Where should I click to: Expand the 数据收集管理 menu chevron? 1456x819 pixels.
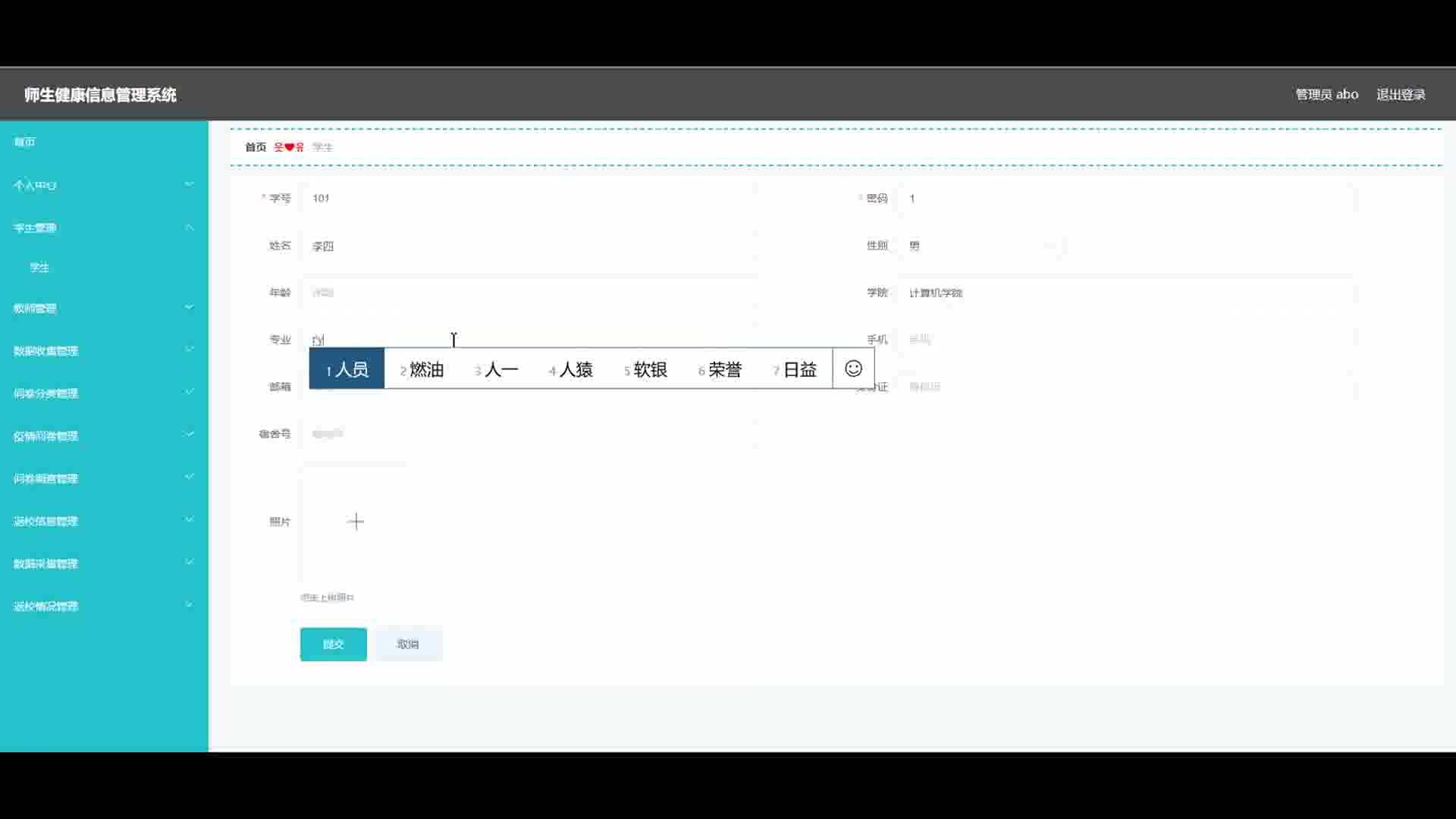tap(189, 350)
